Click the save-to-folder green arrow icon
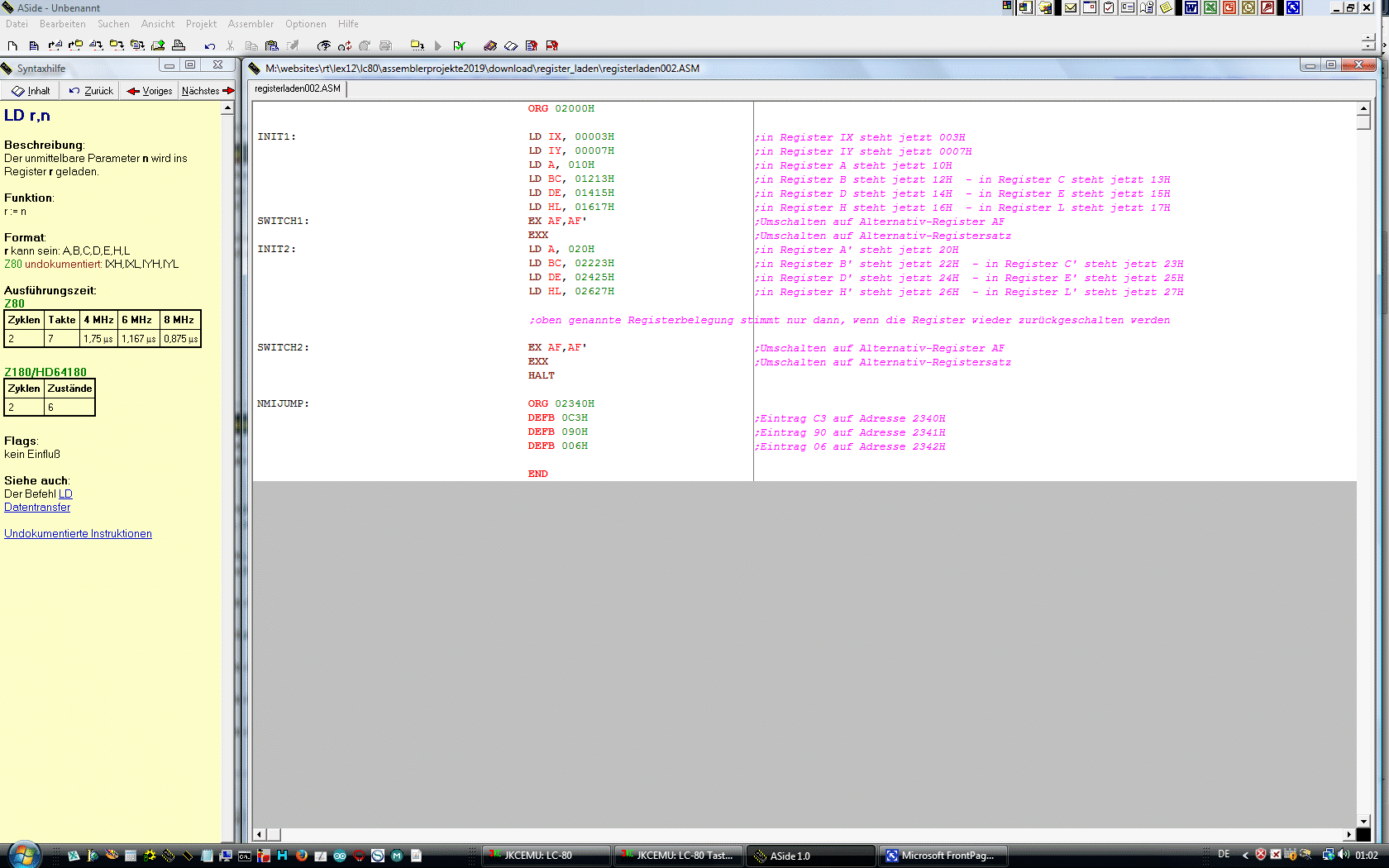1389x868 pixels. click(158, 45)
